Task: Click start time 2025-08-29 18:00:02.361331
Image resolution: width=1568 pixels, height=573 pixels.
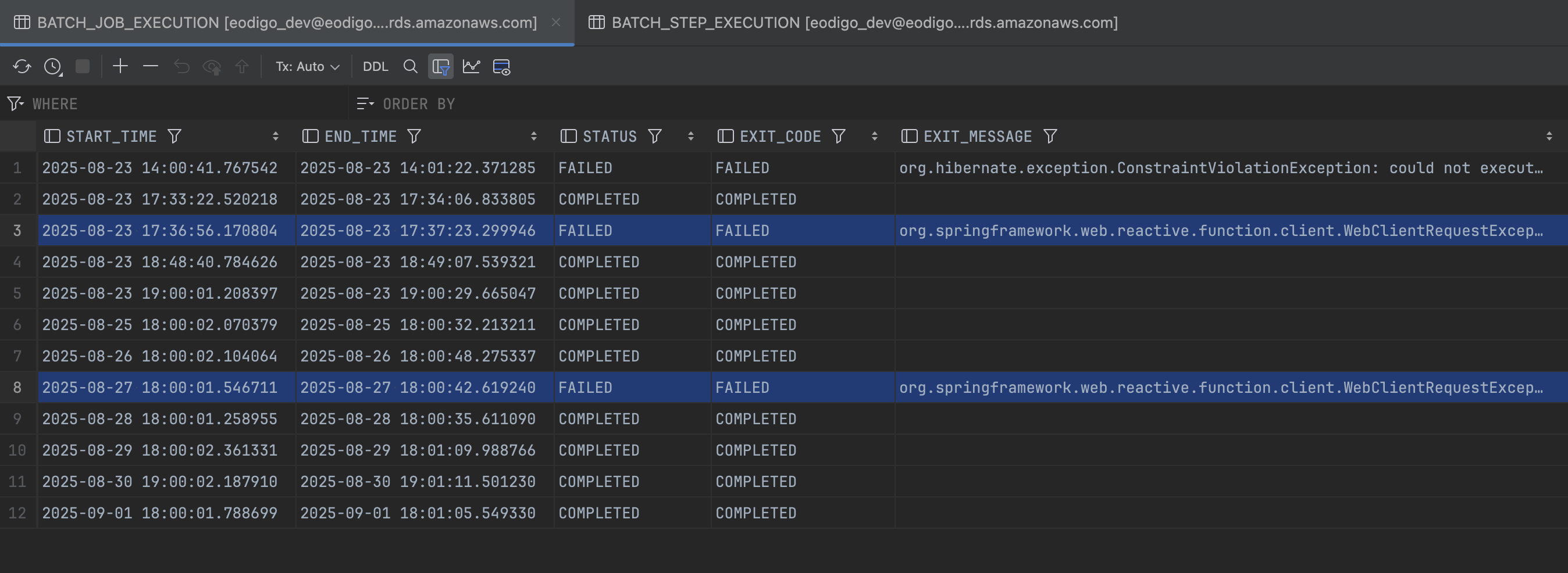Action: 167,450
